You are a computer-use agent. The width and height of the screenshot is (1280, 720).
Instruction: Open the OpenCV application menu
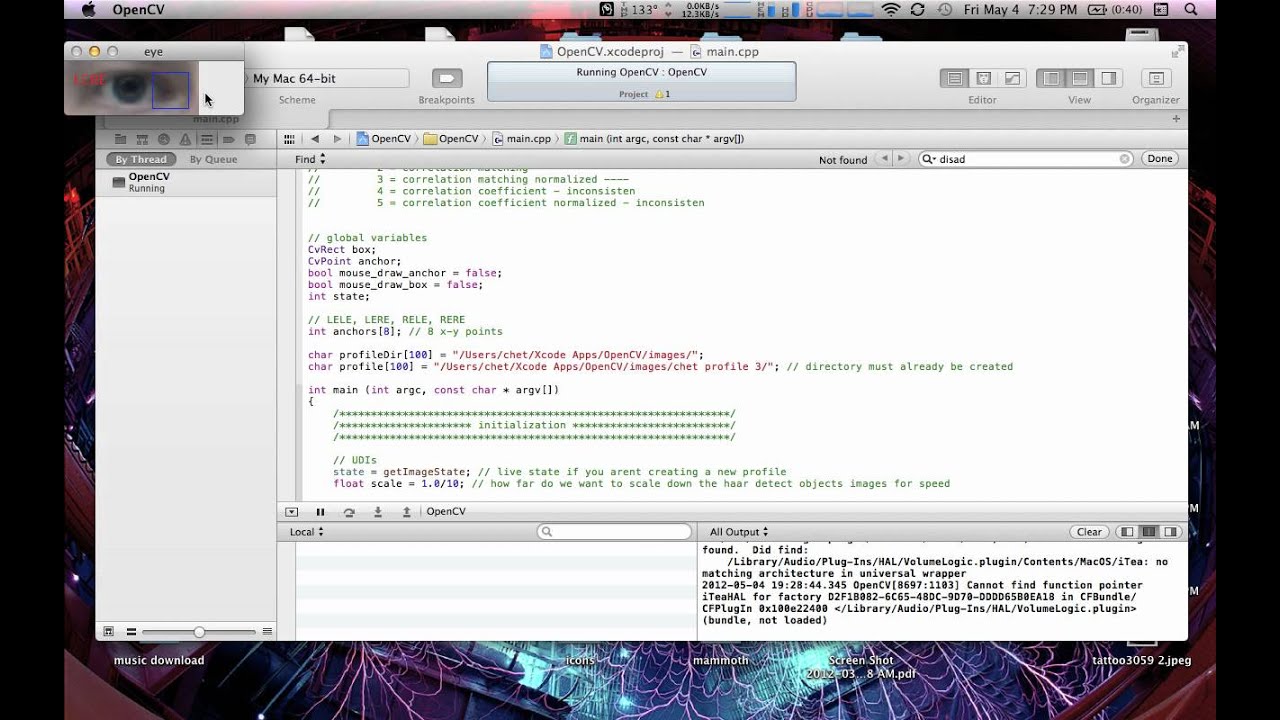139,9
